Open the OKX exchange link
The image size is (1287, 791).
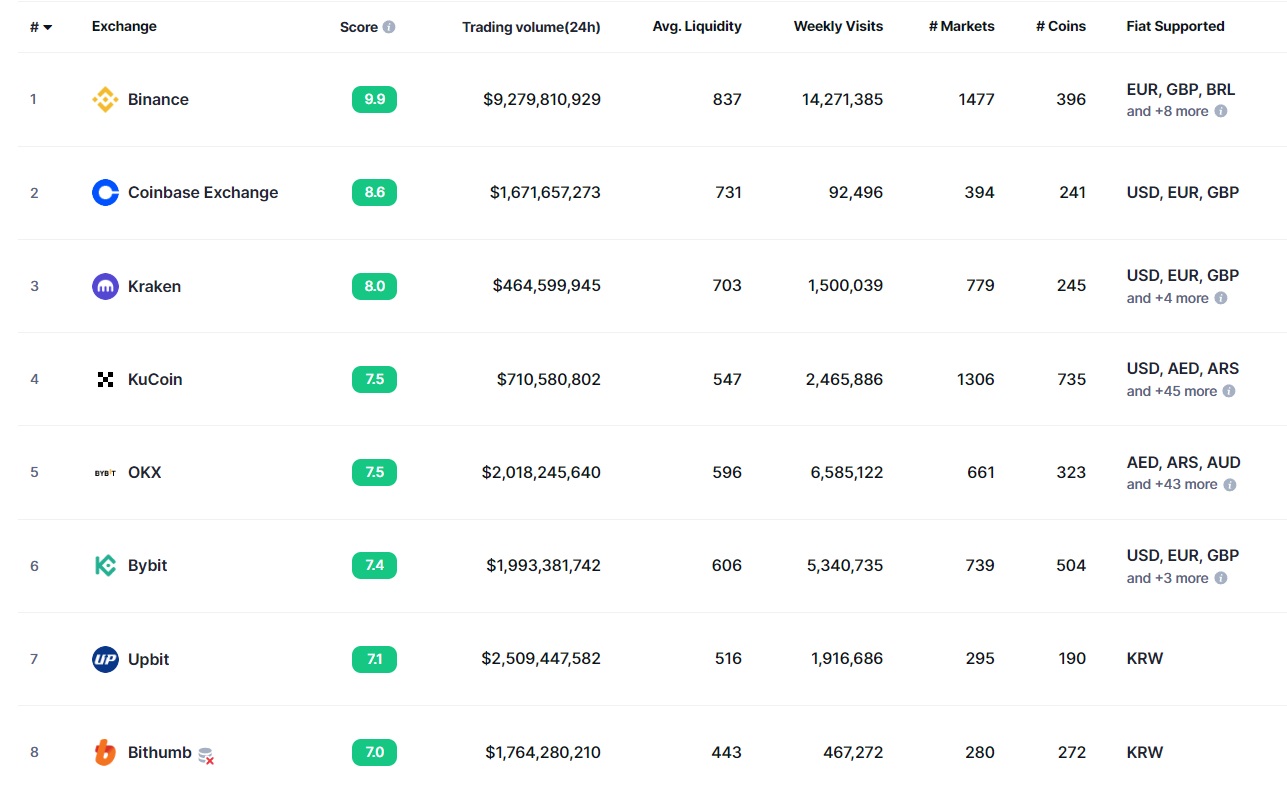[144, 472]
